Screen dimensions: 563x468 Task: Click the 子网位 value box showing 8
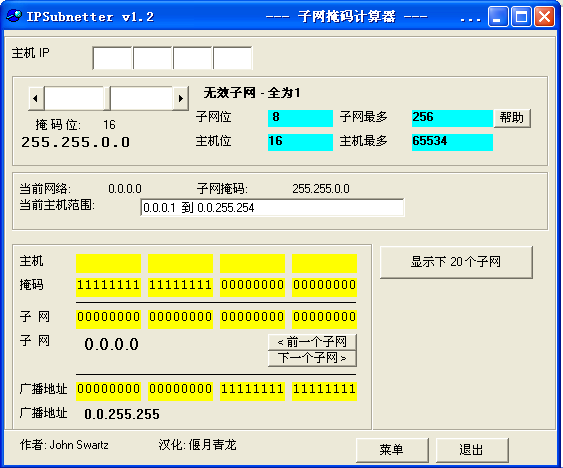pyautogui.click(x=300, y=118)
